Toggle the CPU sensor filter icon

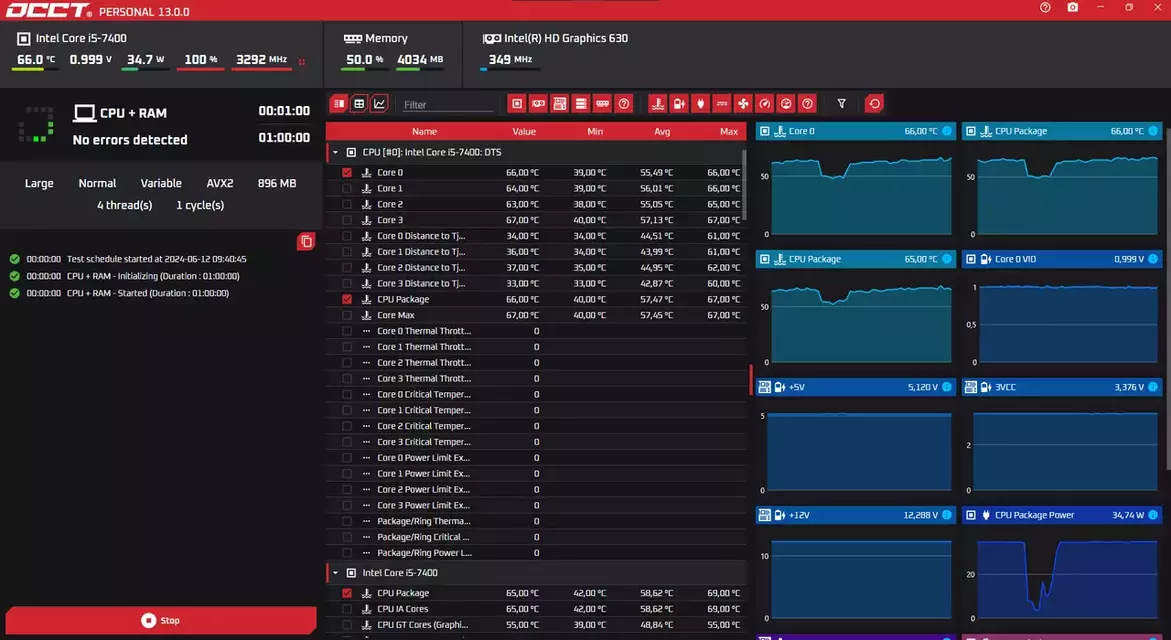517,104
